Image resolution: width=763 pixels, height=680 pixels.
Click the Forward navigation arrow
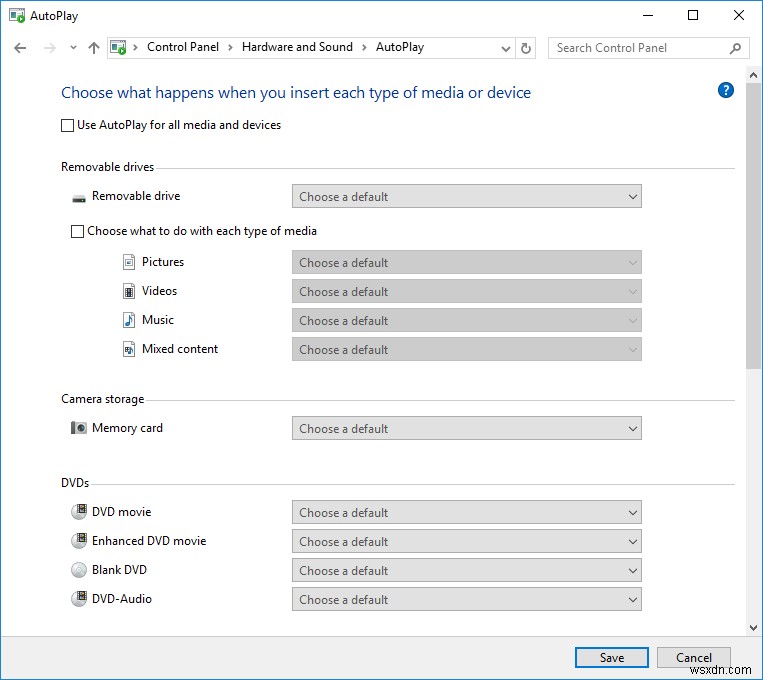49,48
